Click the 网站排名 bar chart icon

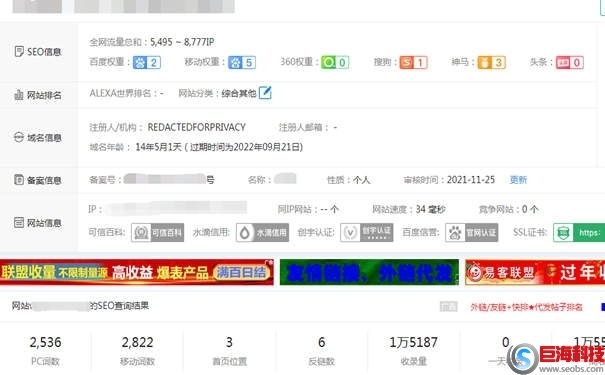19,95
